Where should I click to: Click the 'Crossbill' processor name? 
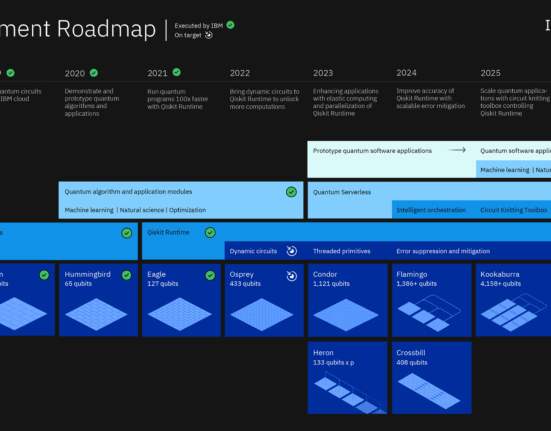[411, 353]
